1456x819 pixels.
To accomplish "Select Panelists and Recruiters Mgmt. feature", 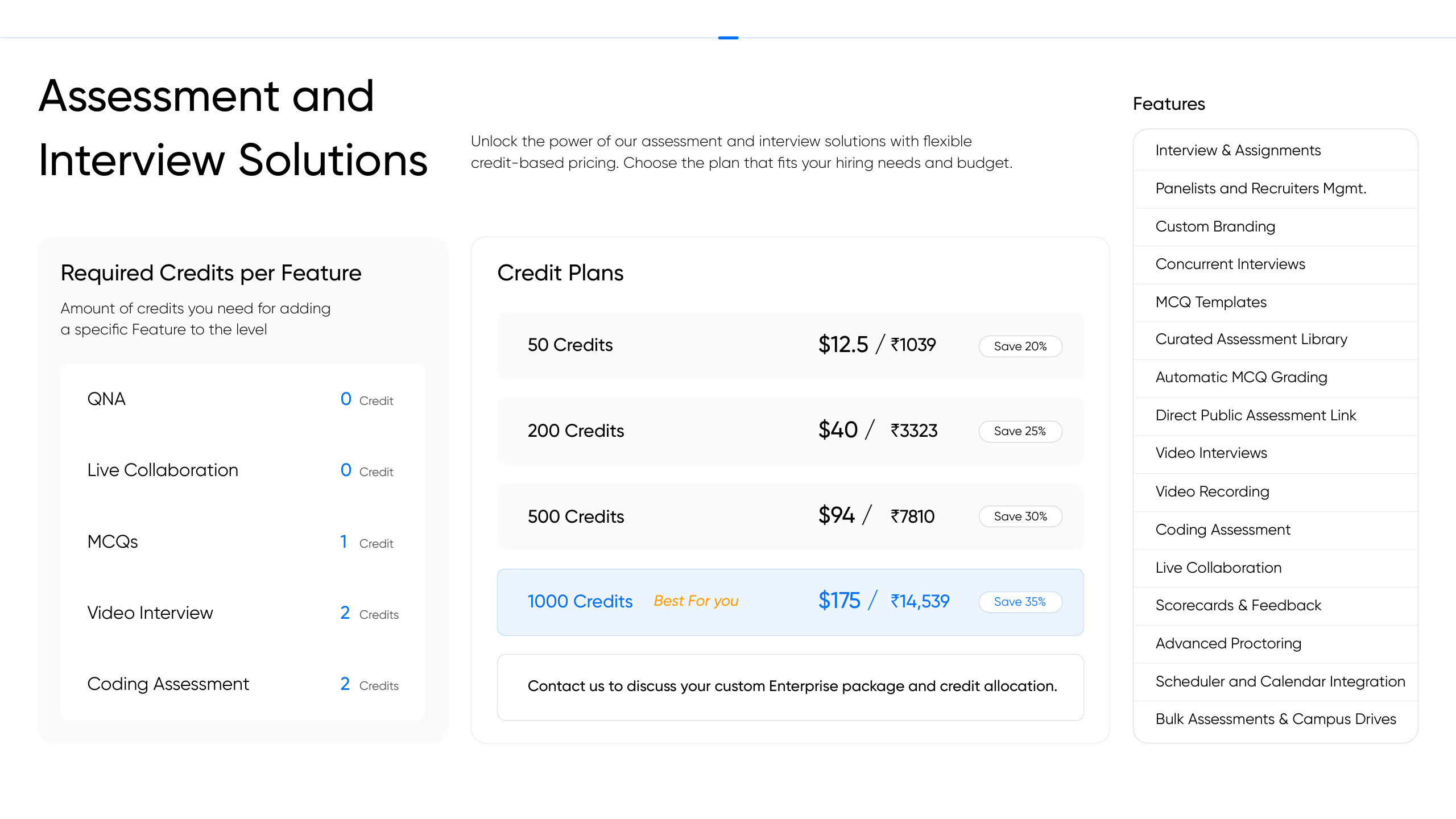I will pyautogui.click(x=1275, y=189).
